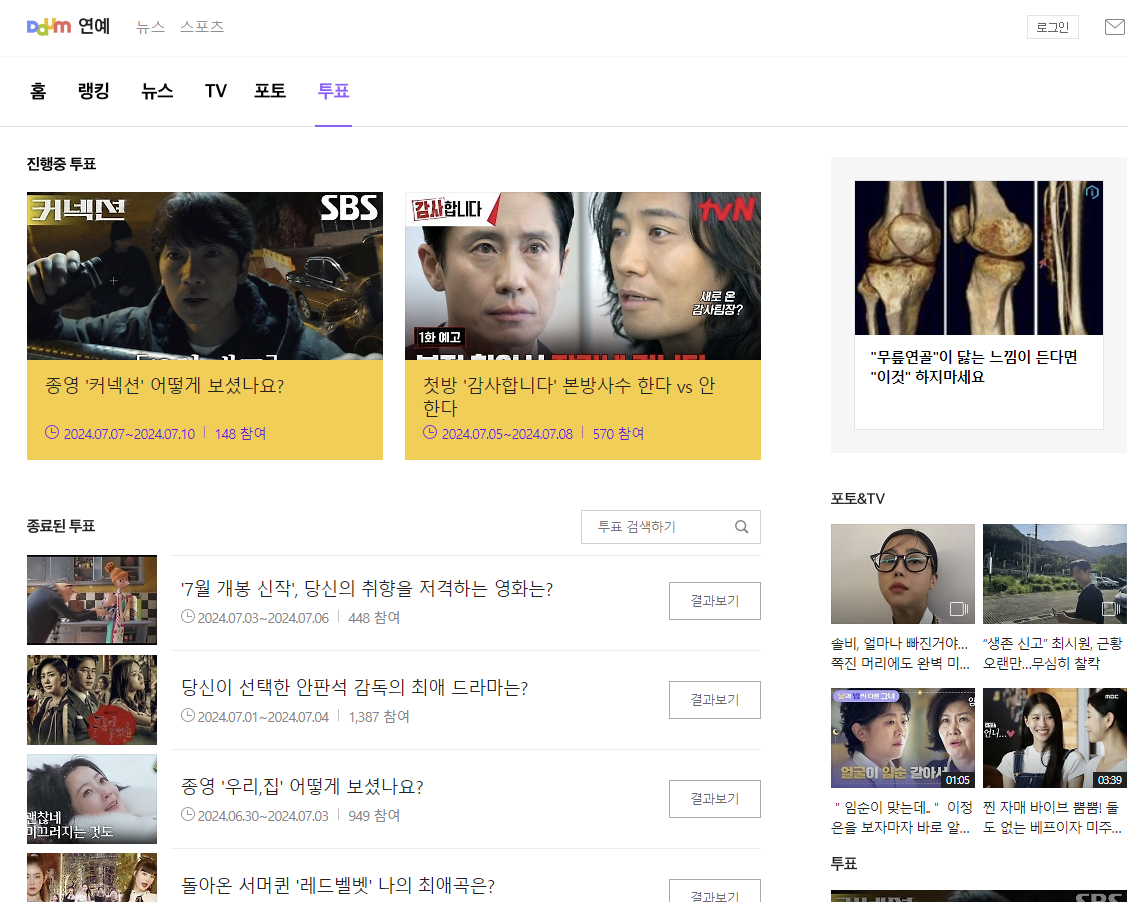Click date 2024.07.07~2024.07.10 on 커넥션 poll
The width and height of the screenshot is (1128, 902).
(x=129, y=434)
